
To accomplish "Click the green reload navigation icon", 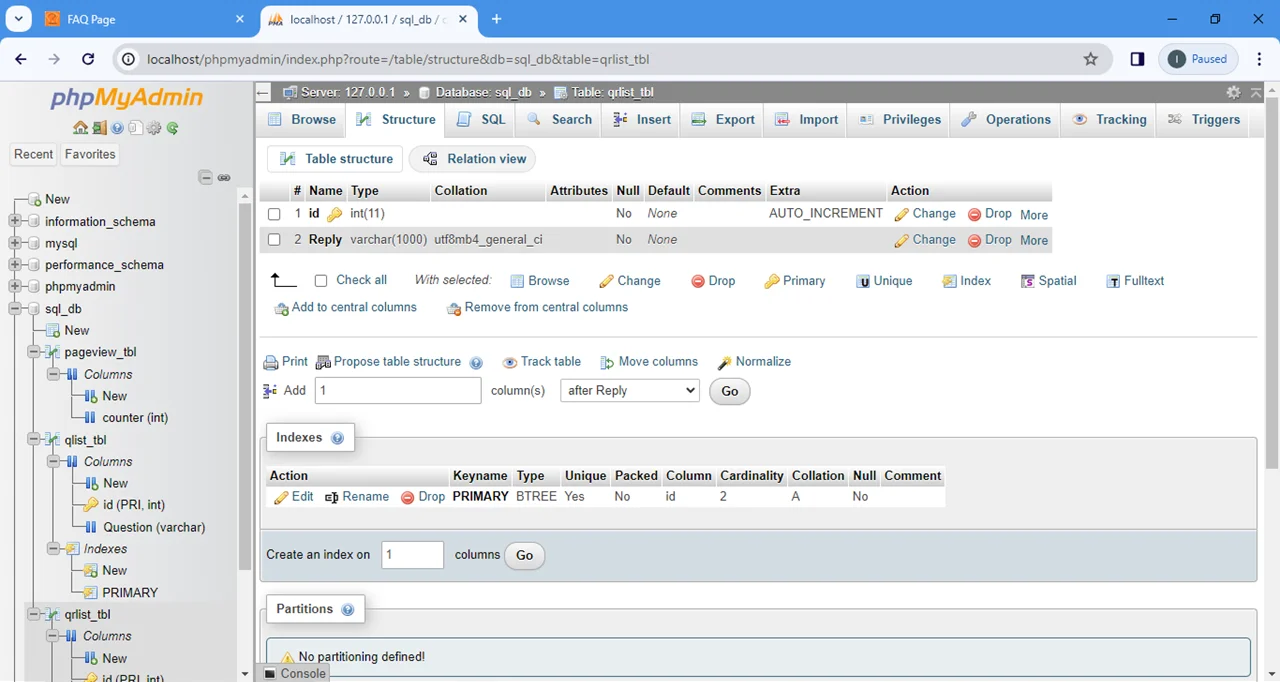I will (173, 128).
